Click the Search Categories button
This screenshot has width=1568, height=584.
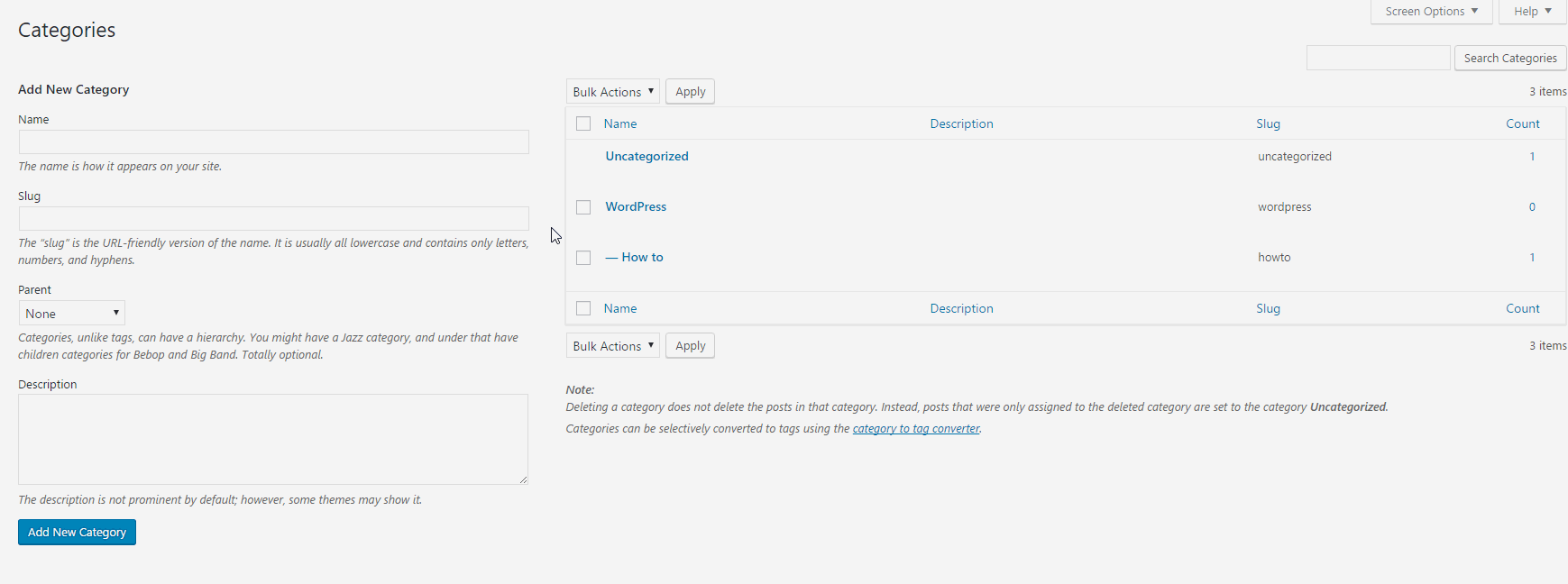pos(1509,59)
